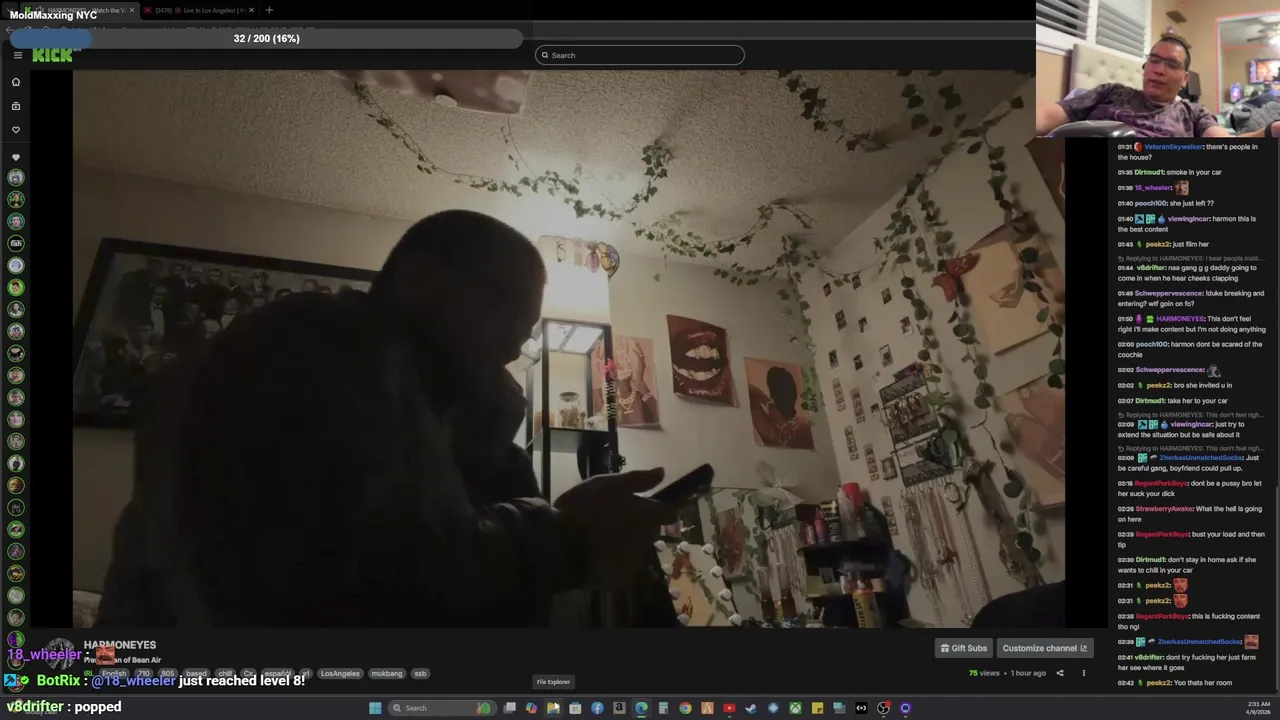Open the HARMONEYES channel name
The image size is (1280, 720).
[x=120, y=645]
